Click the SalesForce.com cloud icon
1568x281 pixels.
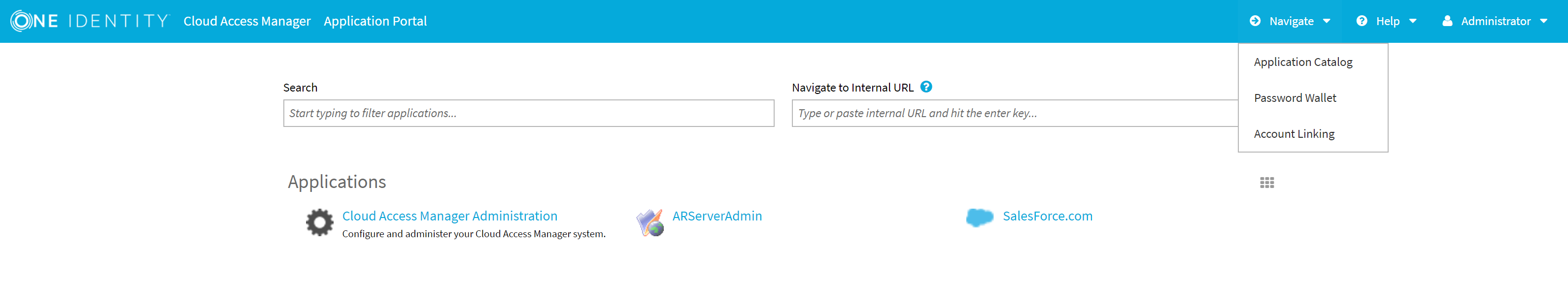pos(980,217)
